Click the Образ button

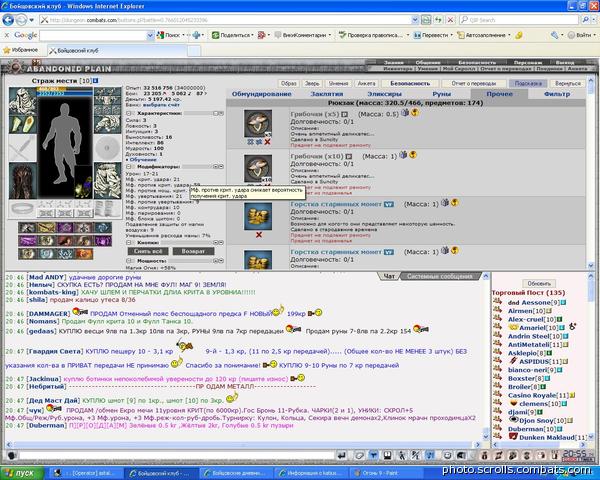[x=289, y=83]
